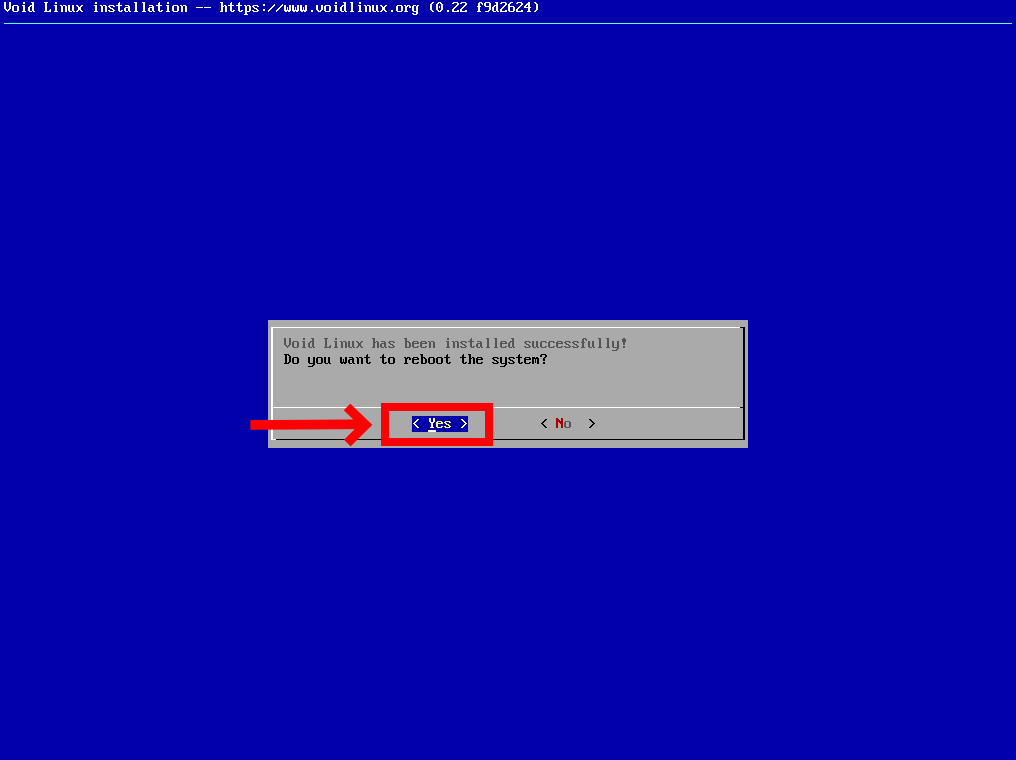Click the 'Void Linux has been installed successfully!' message
This screenshot has height=760, width=1016.
455,343
